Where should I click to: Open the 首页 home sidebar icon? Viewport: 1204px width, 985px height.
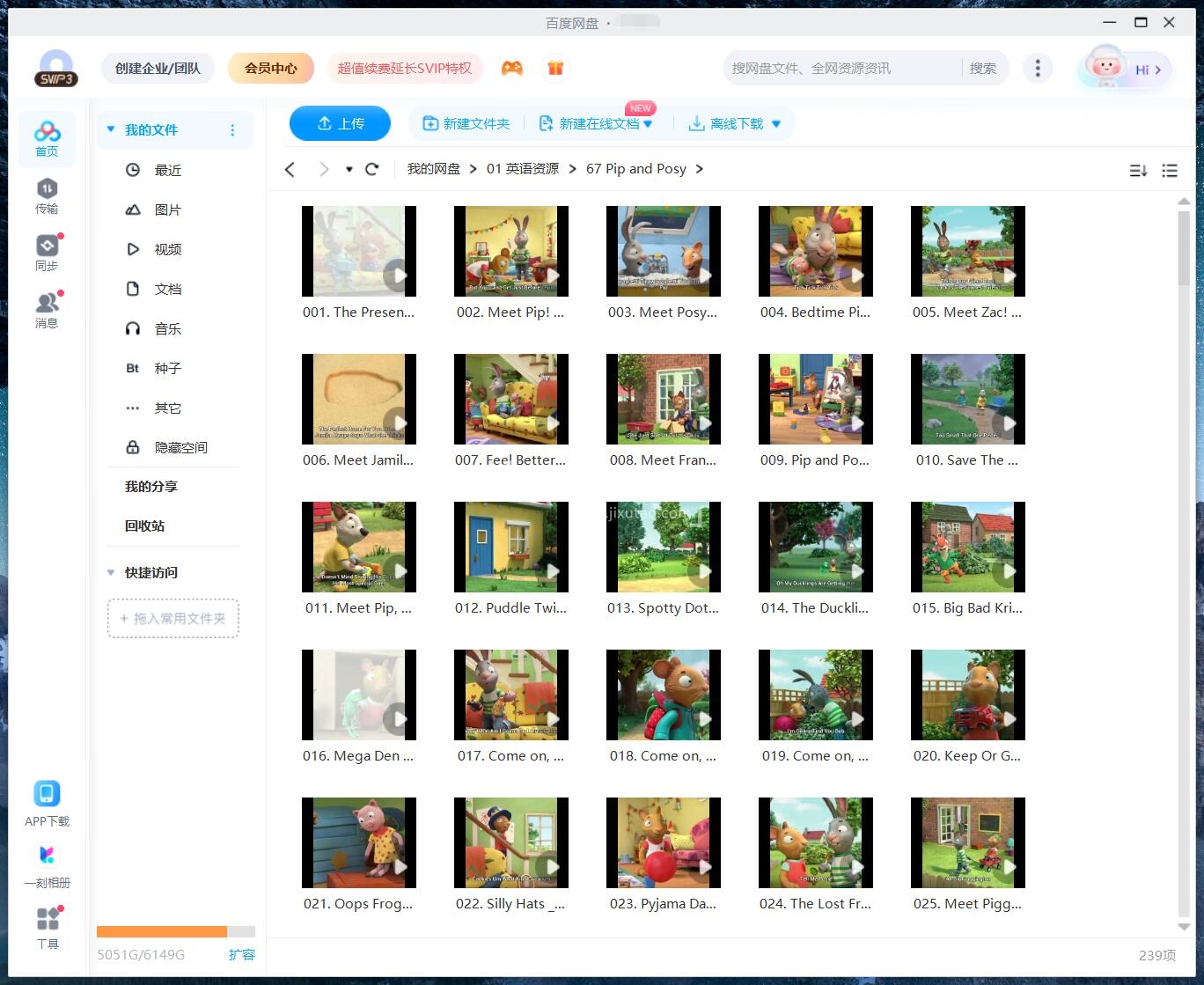click(47, 139)
